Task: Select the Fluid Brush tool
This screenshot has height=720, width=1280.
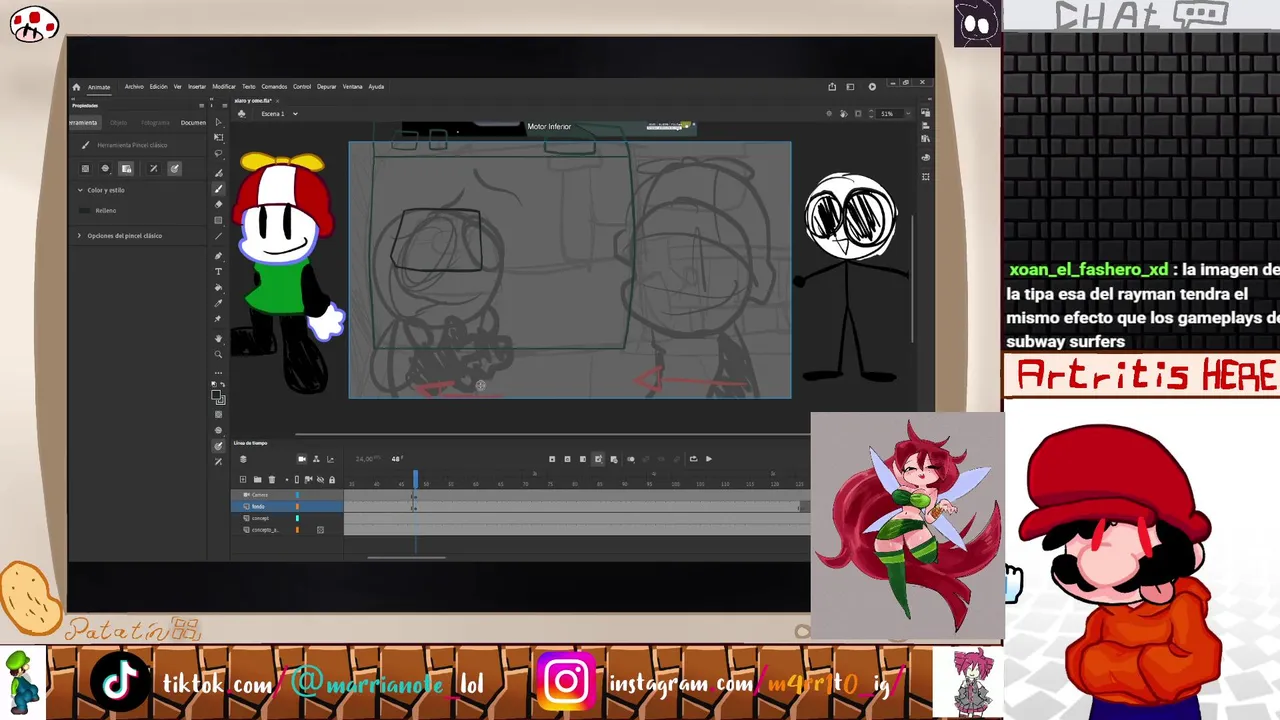Action: [x=218, y=173]
